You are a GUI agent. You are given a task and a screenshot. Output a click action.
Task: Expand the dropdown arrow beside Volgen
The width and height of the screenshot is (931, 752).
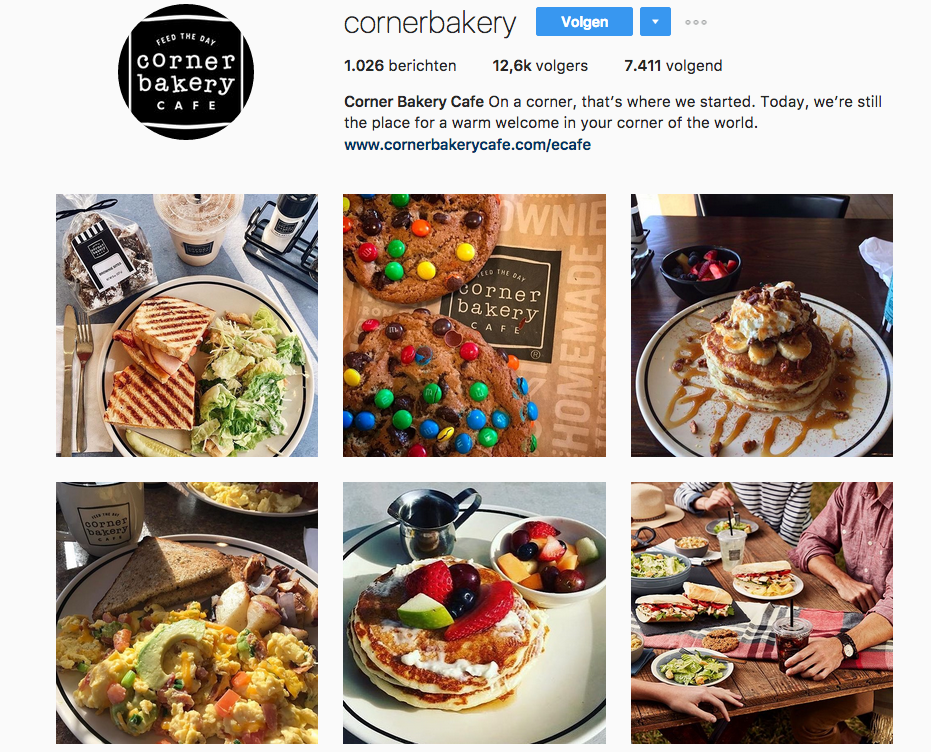656,22
